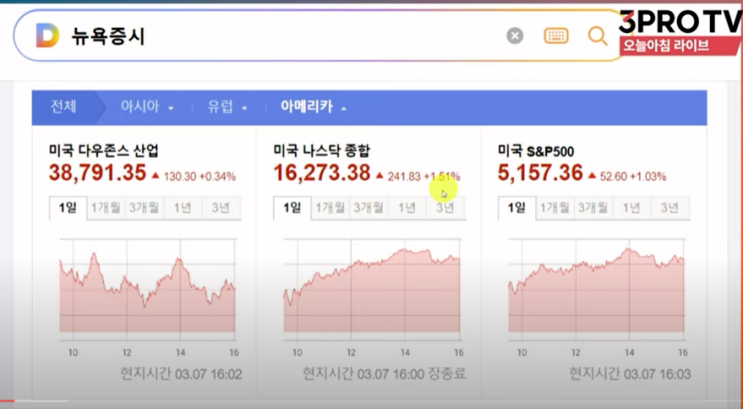Select 1일 tab for S&P500 chart
This screenshot has height=409, width=743.
(516, 208)
